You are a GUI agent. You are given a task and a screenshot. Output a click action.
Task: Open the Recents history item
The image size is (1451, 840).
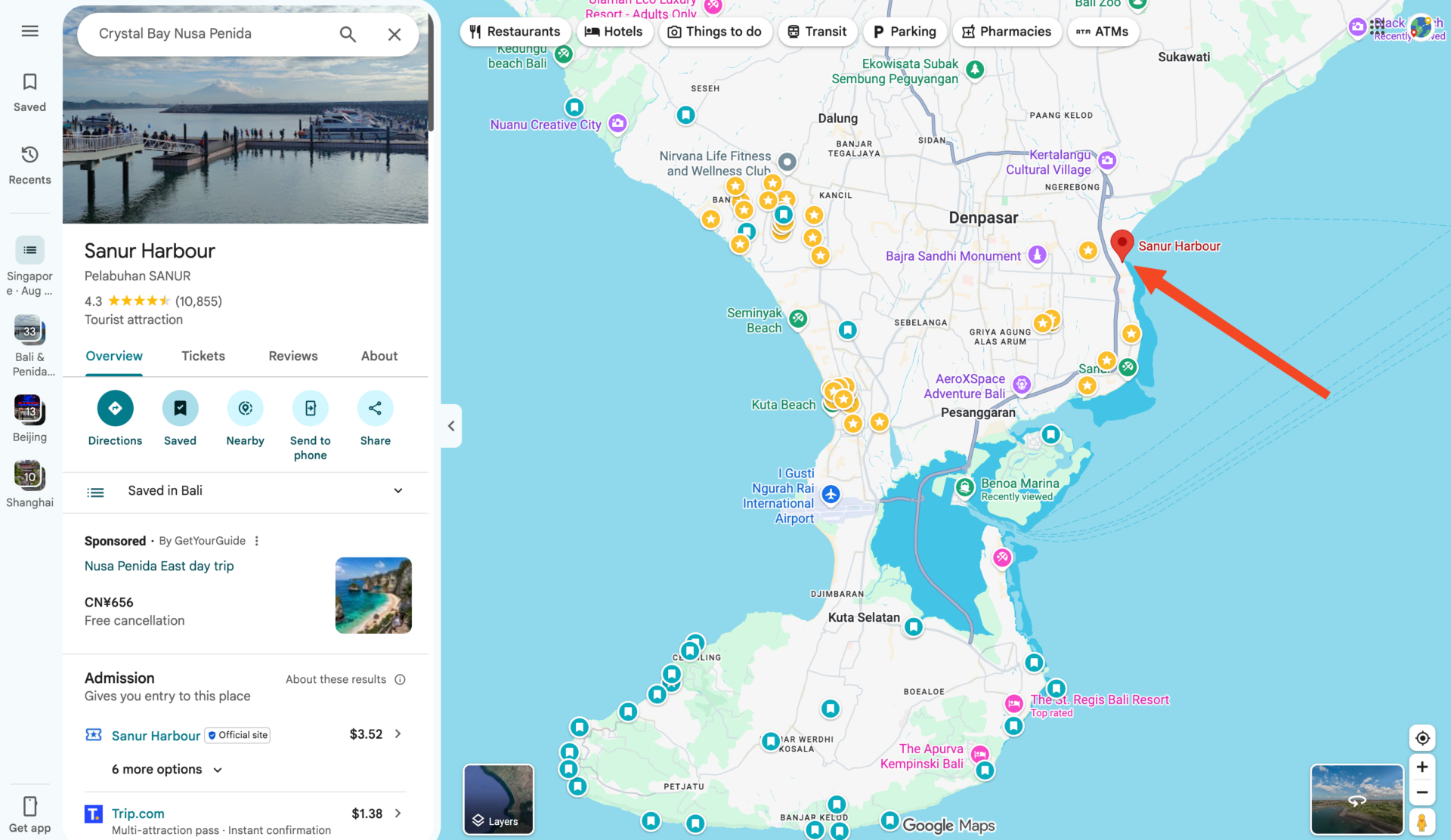click(29, 165)
